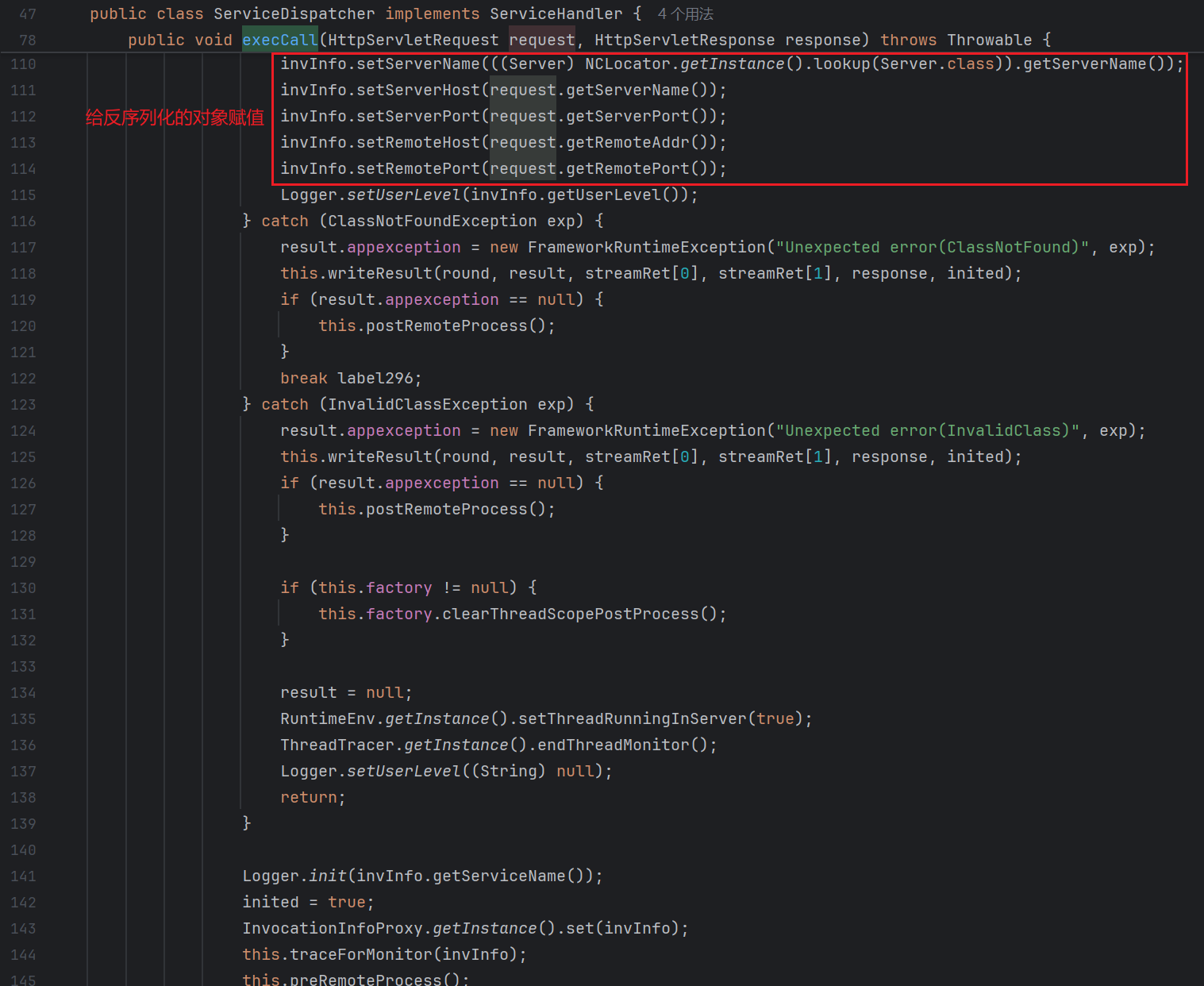Screen dimensions: 1204x986
Task: Click the red annotation text 给反序列化的对象赋值
Action: [175, 117]
